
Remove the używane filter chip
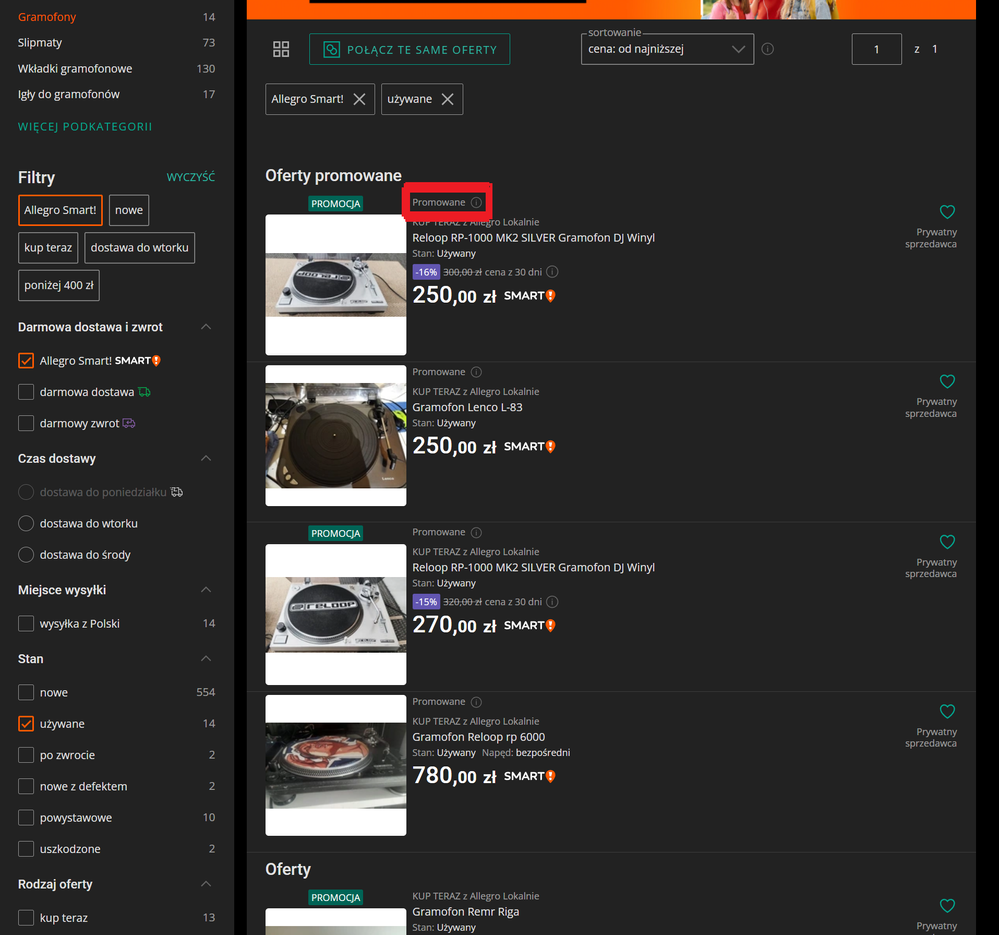[447, 99]
